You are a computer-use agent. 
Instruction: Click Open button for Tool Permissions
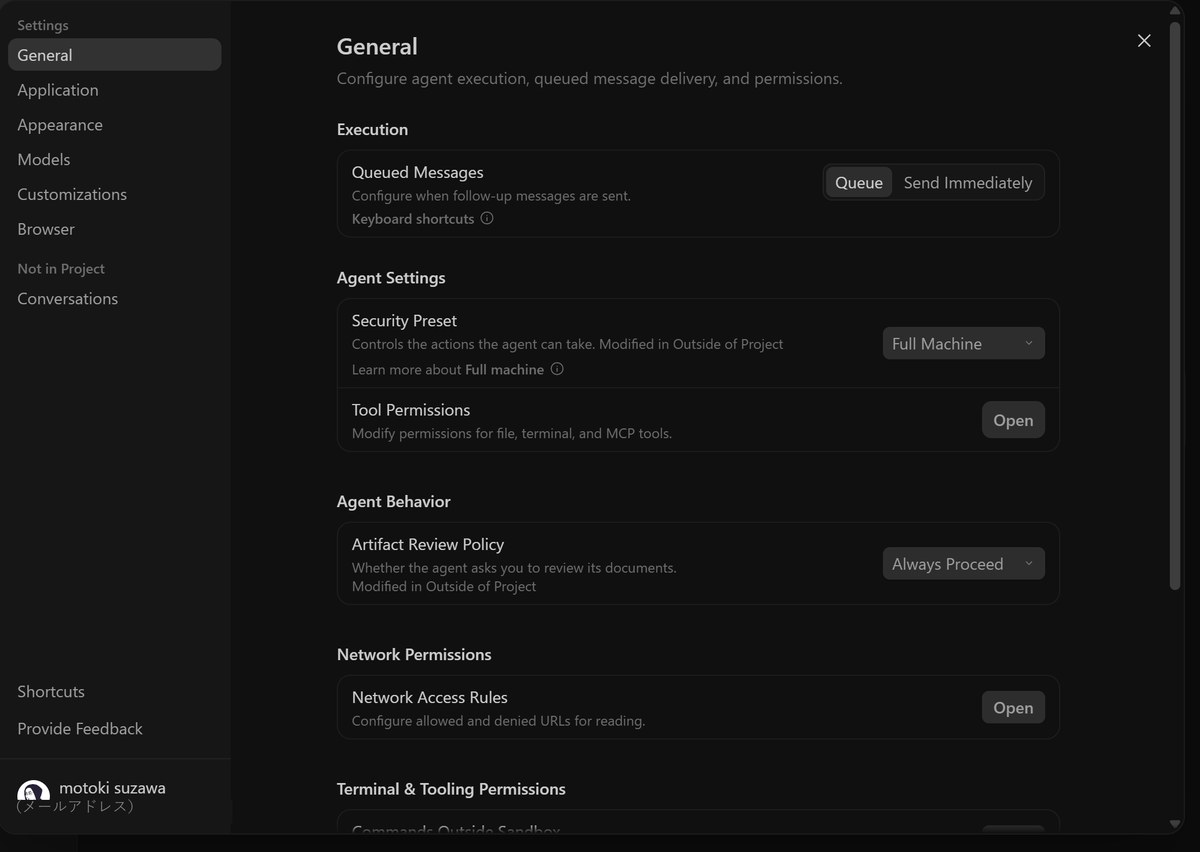(x=1013, y=420)
